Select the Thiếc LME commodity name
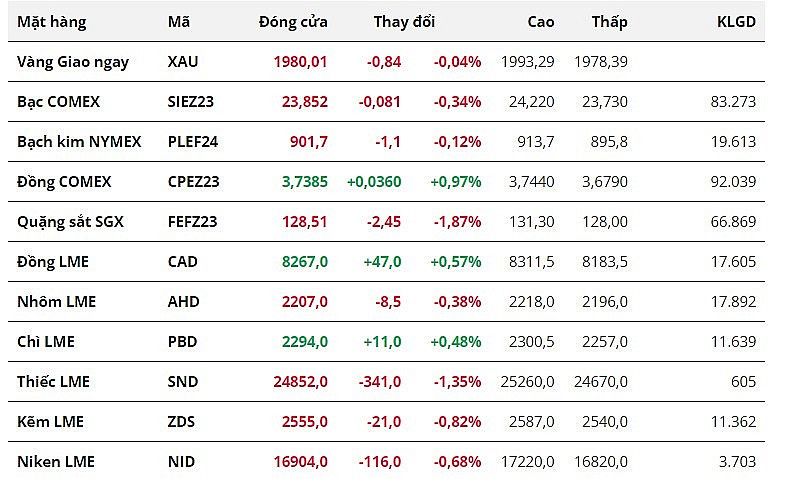The image size is (797, 479). (x=53, y=382)
